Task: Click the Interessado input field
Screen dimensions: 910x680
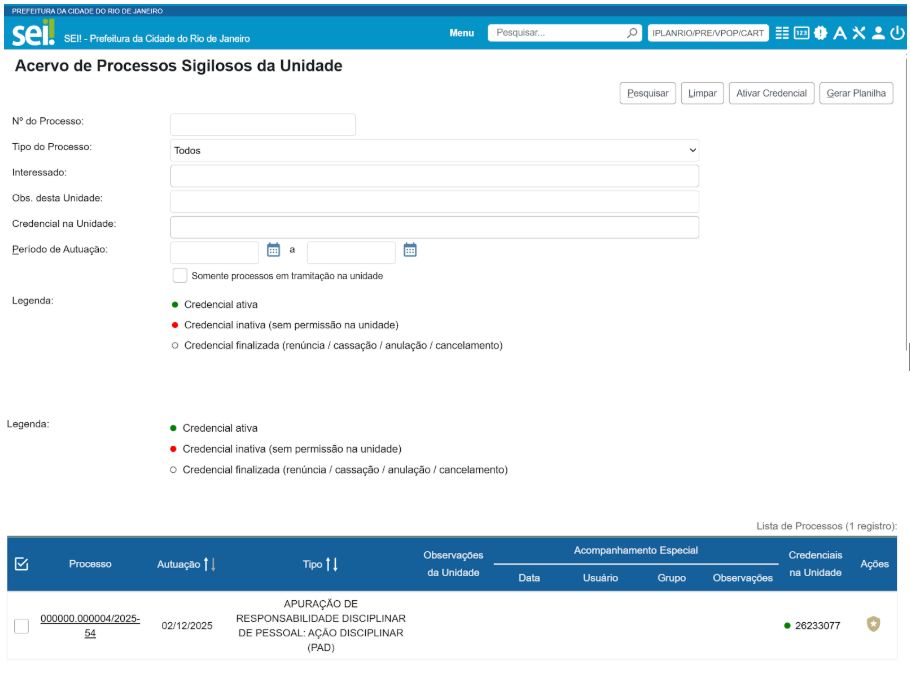Action: [434, 176]
